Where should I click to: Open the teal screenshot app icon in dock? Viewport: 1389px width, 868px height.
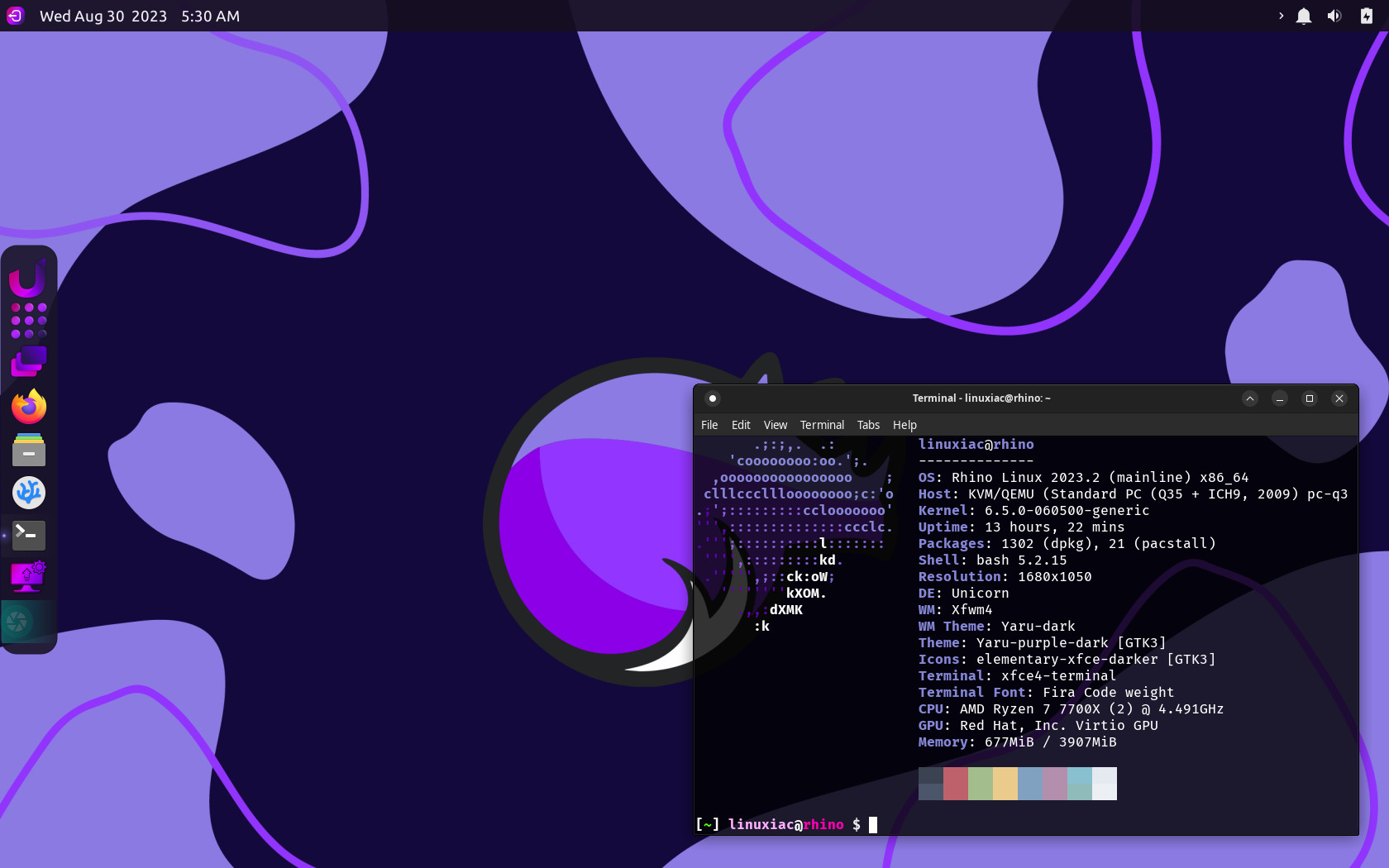point(18,622)
